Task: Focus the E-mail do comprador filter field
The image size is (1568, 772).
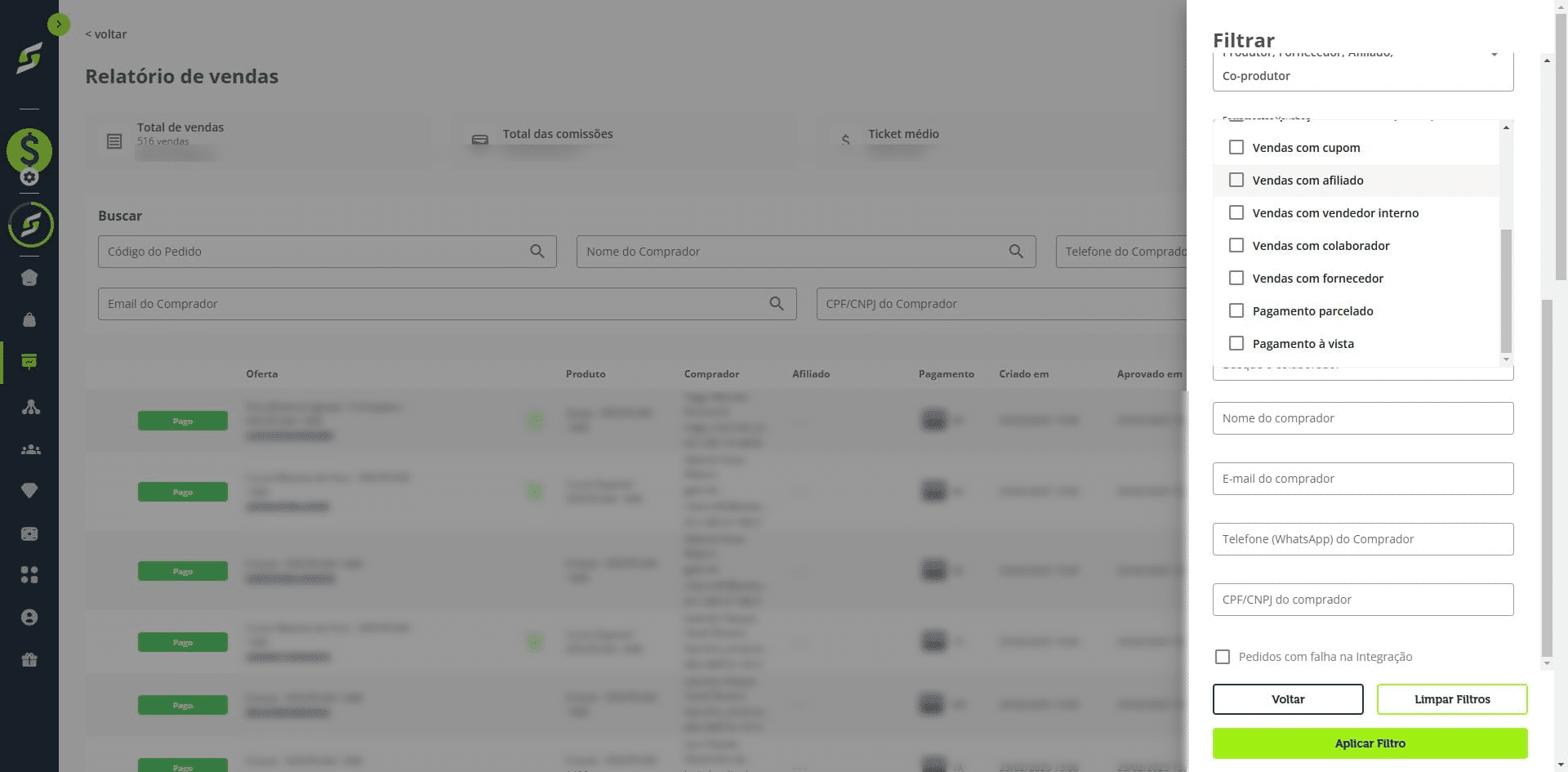Action: 1363,479
